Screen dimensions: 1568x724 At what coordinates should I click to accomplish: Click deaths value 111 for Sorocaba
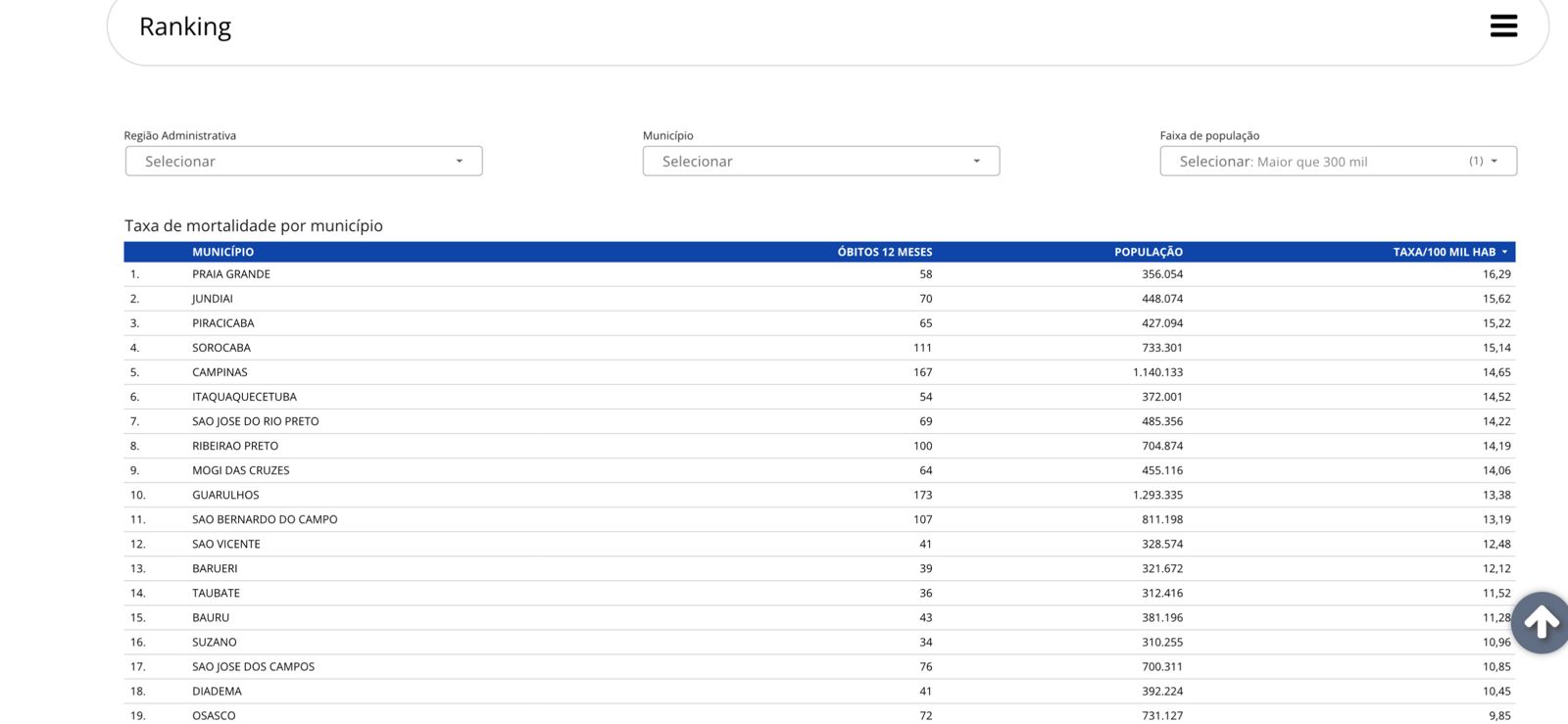922,348
